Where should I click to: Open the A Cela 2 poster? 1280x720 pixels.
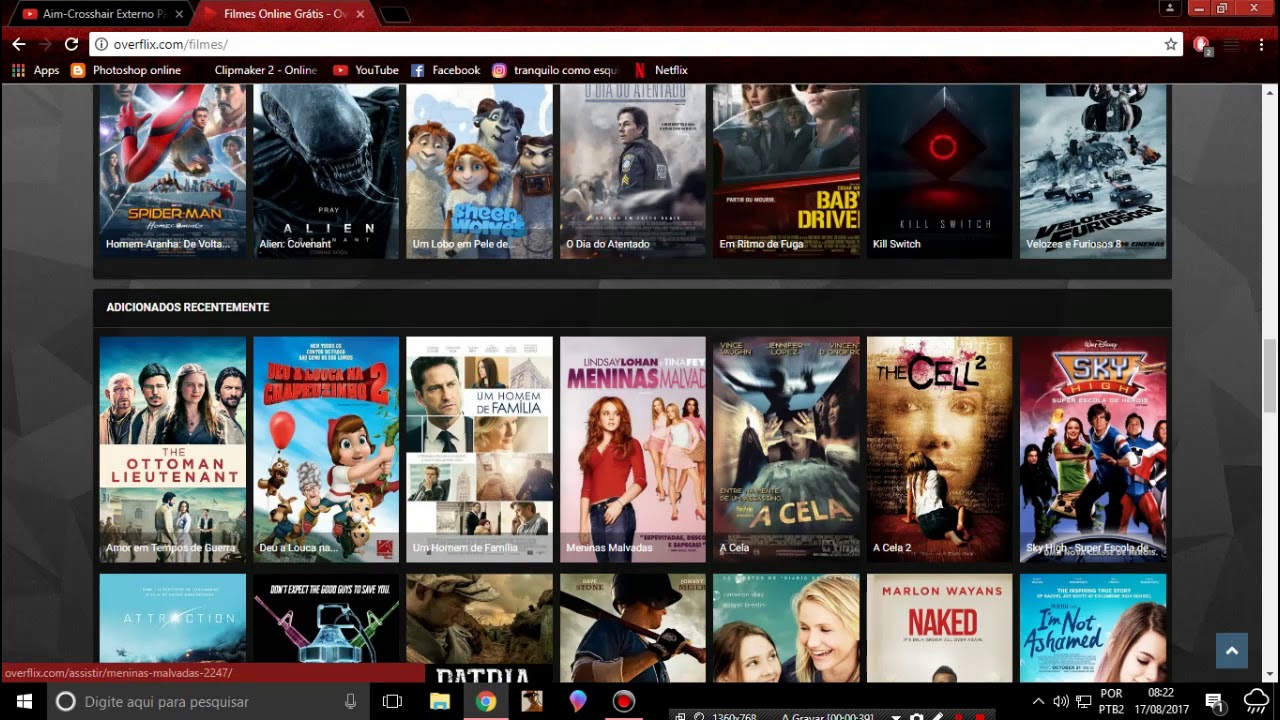tap(939, 449)
